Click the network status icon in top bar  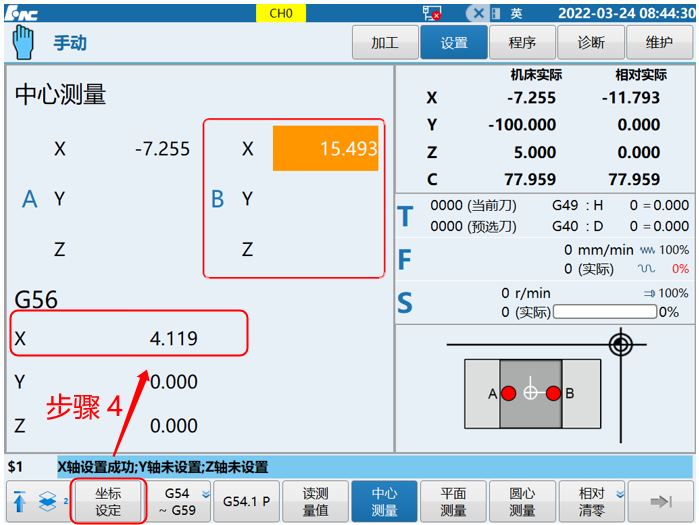[x=432, y=13]
